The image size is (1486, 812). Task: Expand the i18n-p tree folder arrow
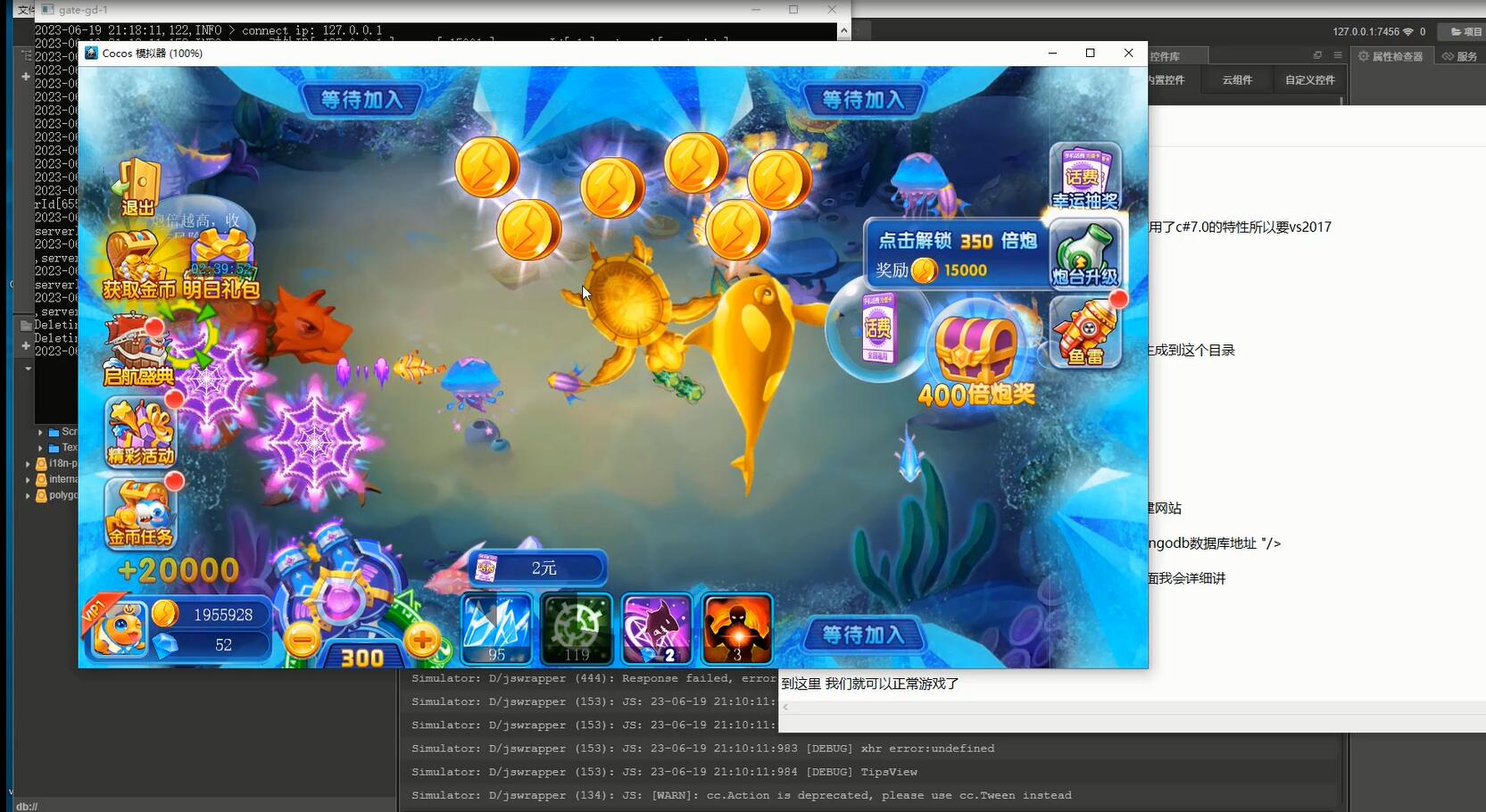point(28,464)
